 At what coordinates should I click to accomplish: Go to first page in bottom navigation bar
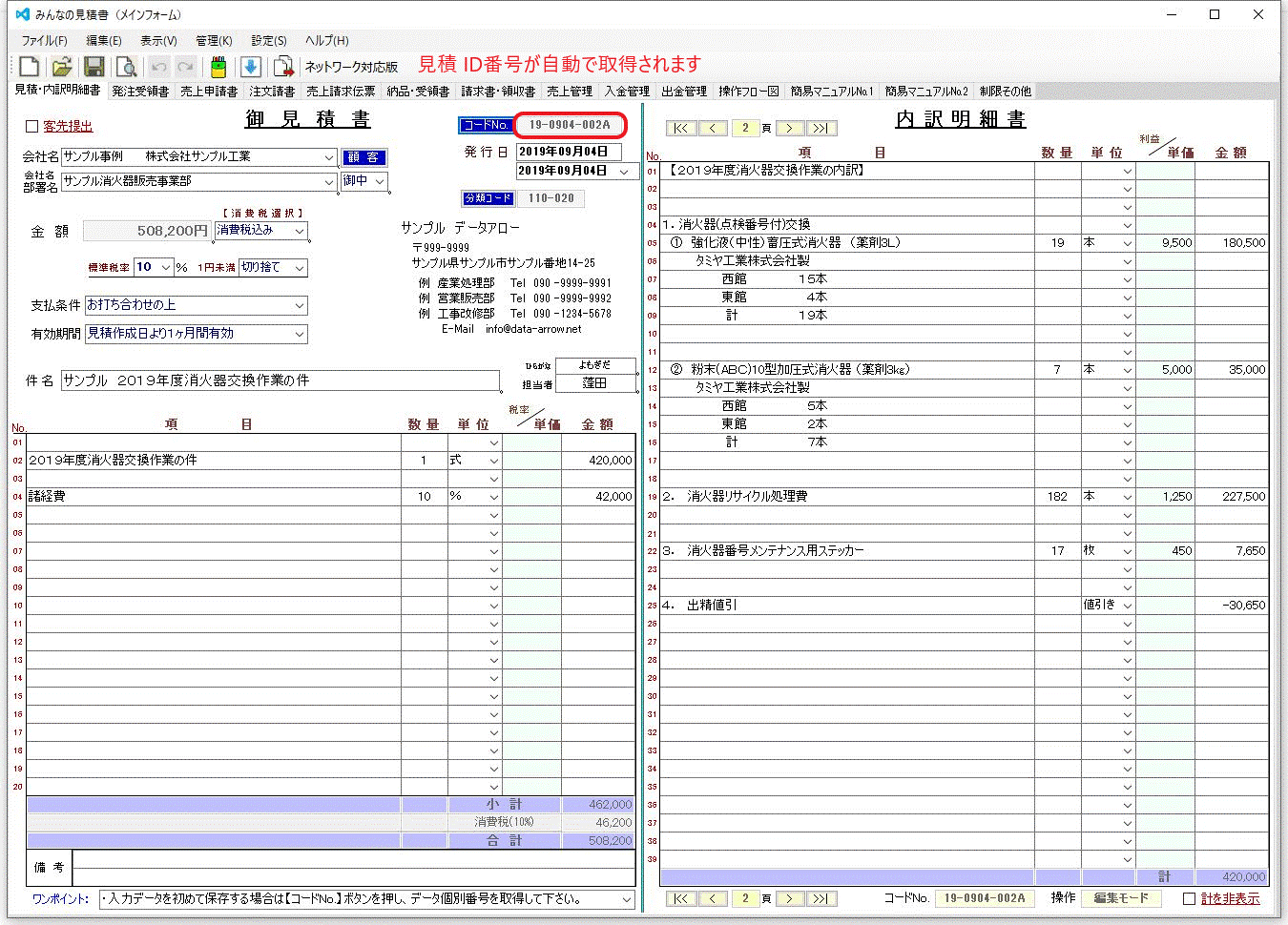click(x=681, y=898)
